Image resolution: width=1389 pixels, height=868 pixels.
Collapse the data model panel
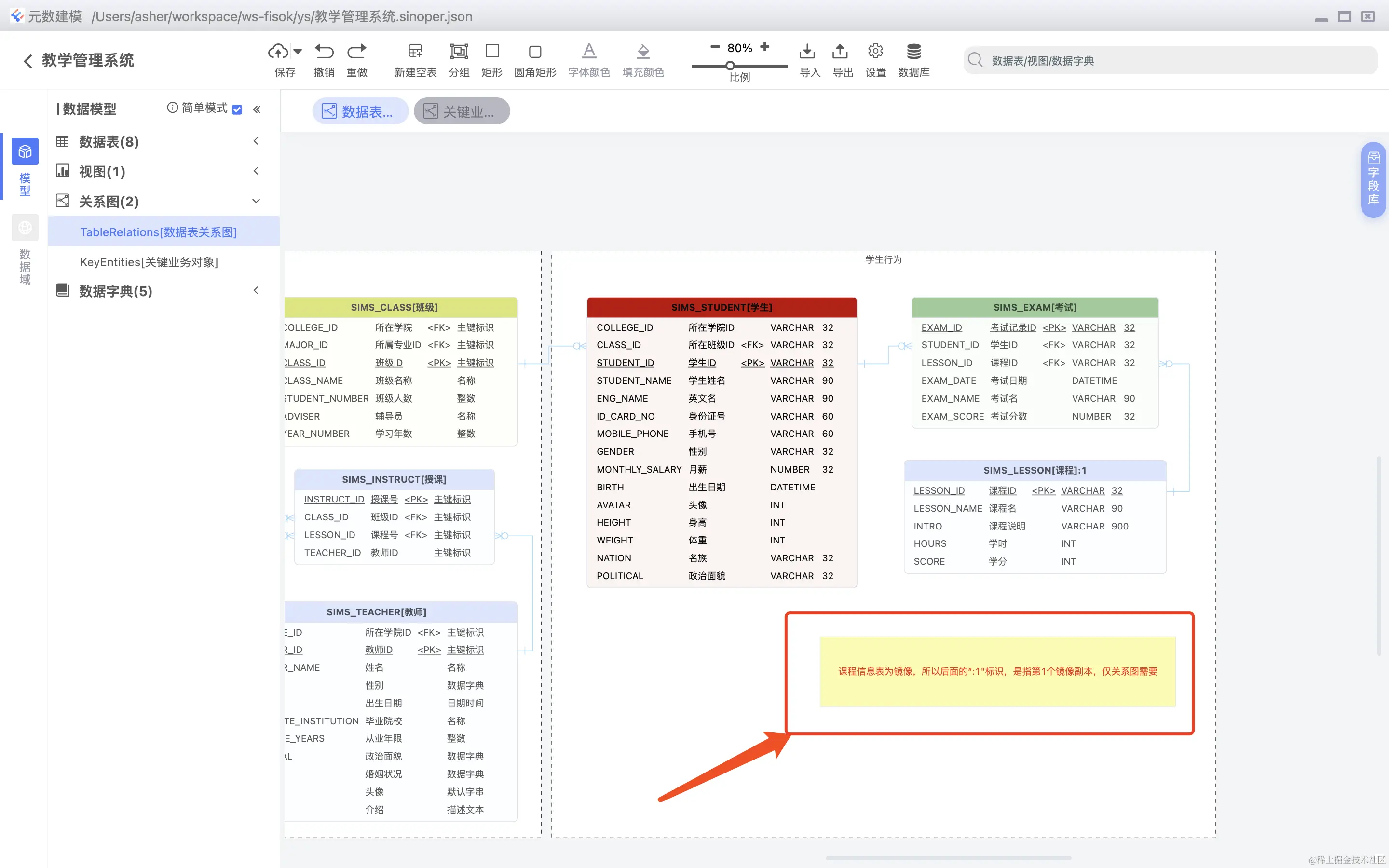point(257,109)
